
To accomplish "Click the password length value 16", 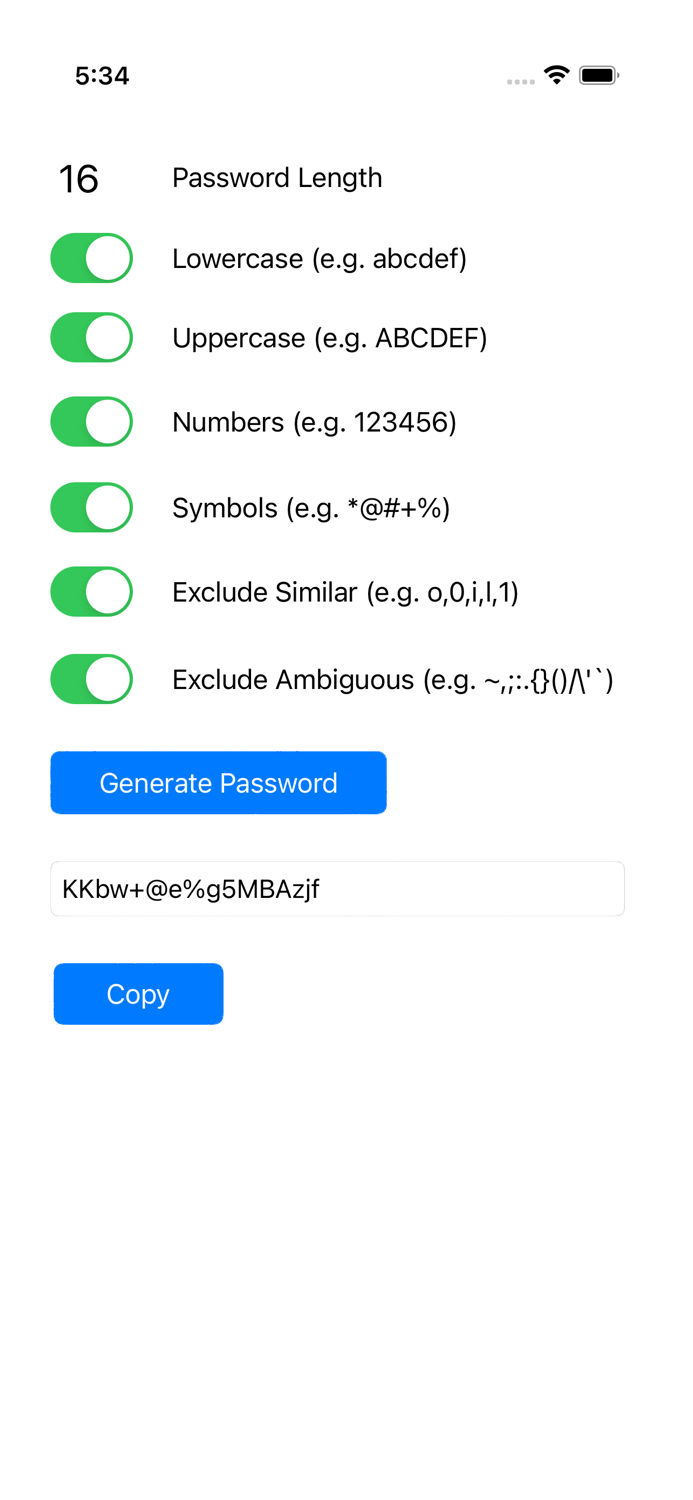I will point(77,178).
